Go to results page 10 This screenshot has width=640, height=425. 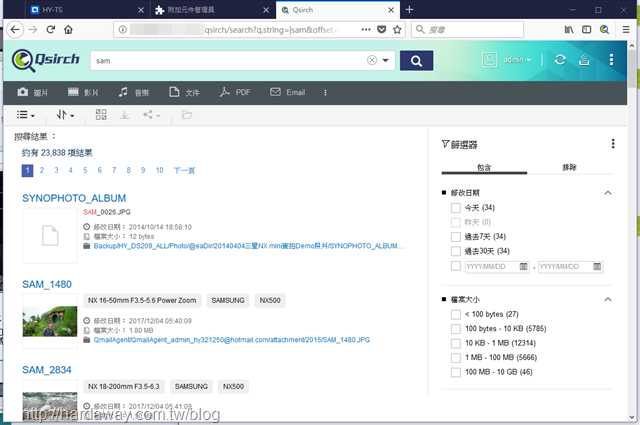tap(159, 170)
